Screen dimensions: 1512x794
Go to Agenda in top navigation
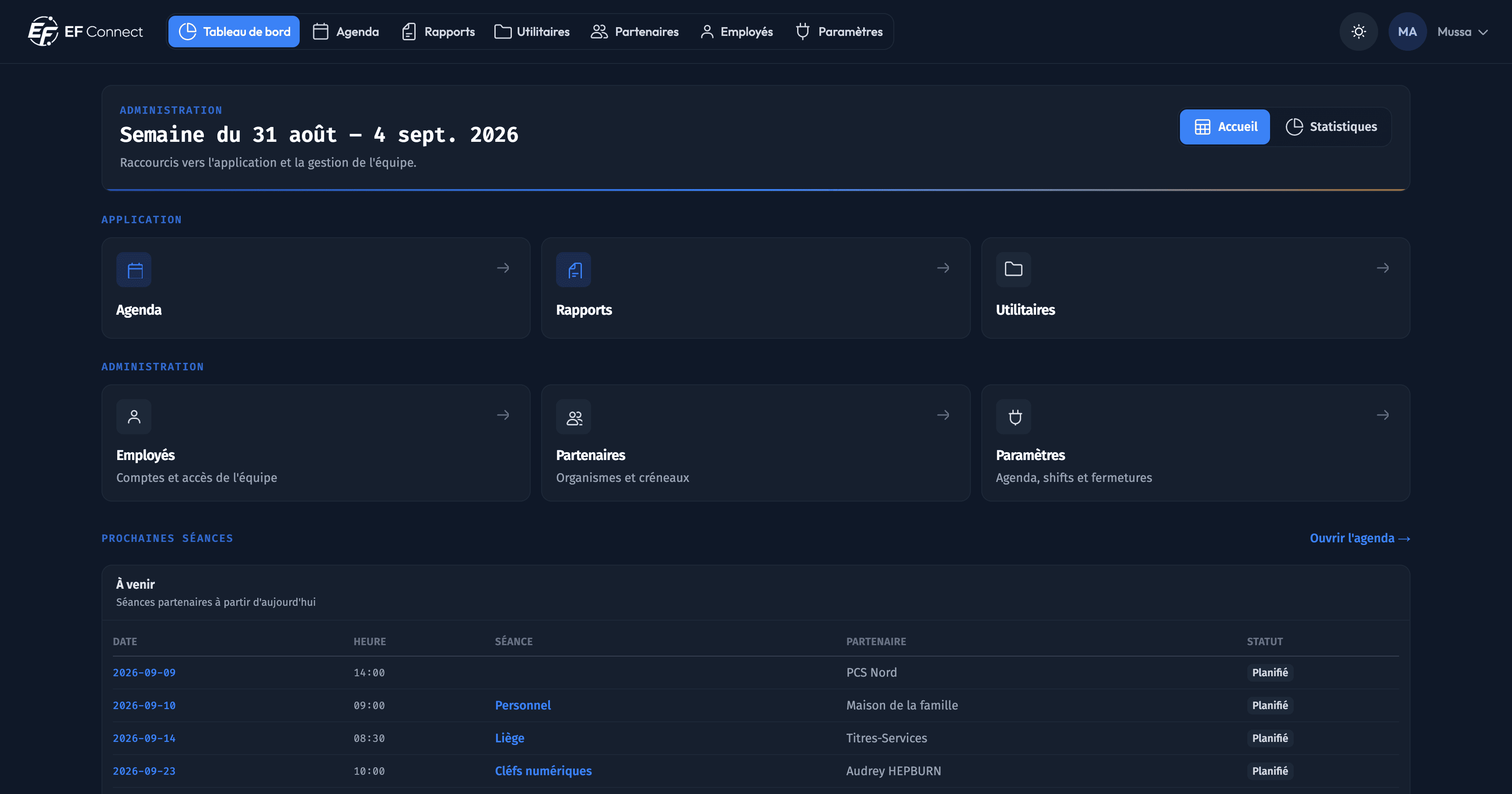click(x=346, y=31)
